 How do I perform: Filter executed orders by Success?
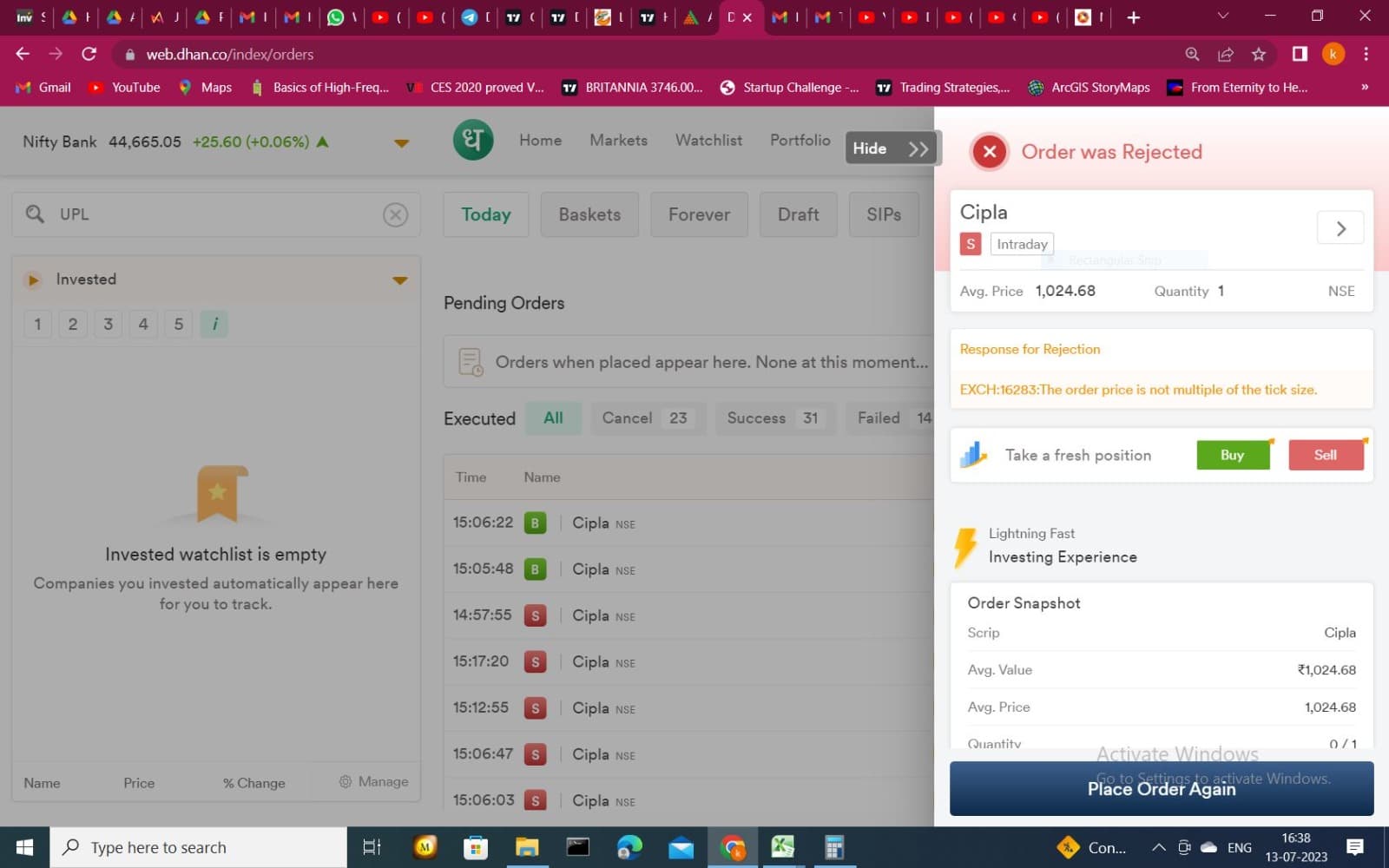(773, 418)
